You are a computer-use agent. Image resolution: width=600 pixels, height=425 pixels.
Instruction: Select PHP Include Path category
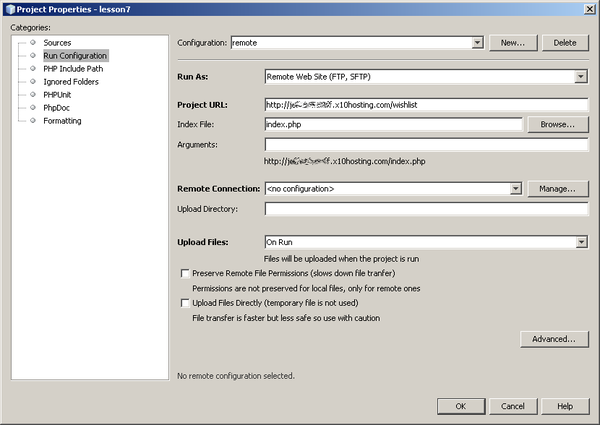click(x=72, y=69)
